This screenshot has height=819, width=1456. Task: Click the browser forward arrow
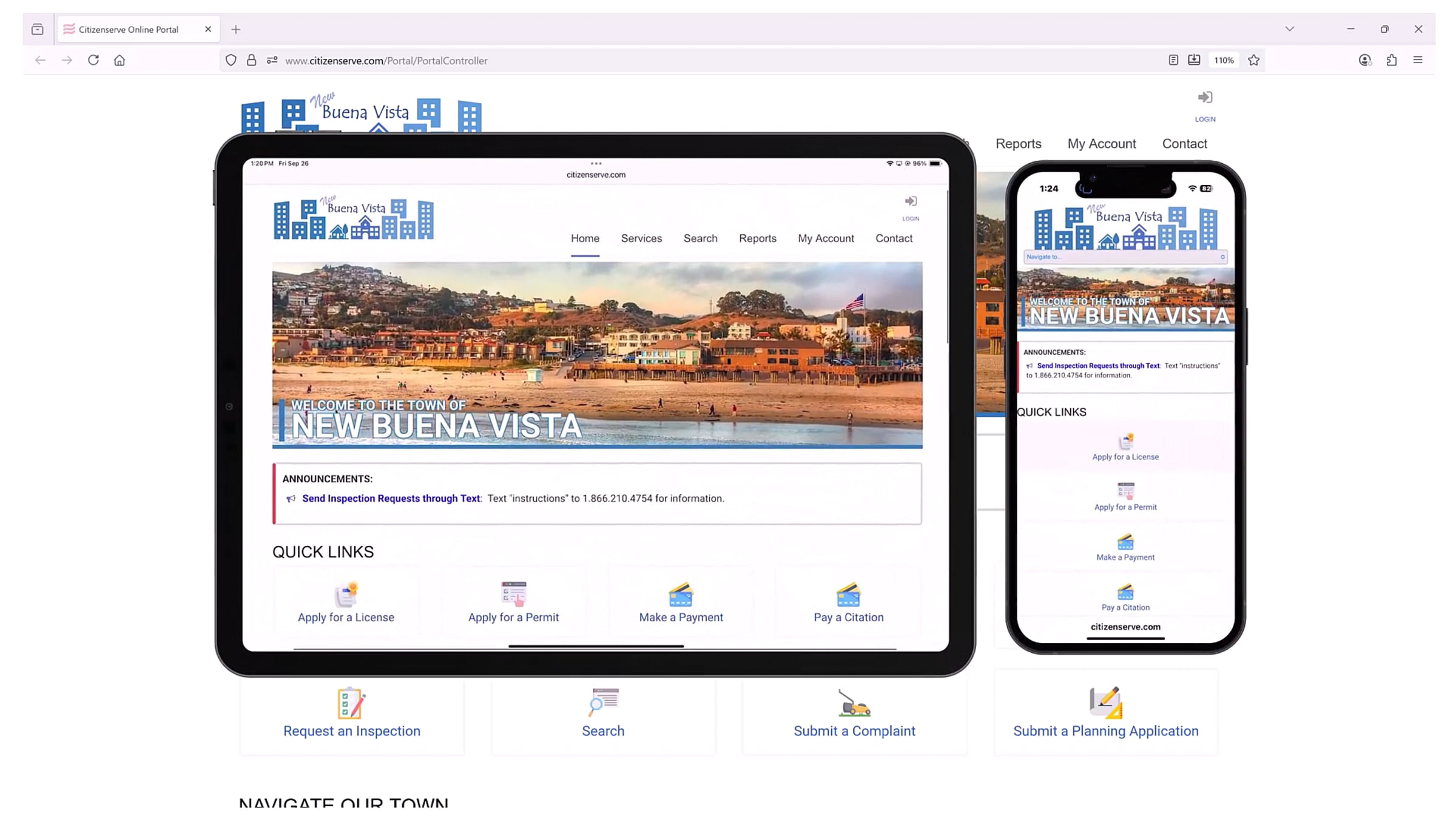(67, 60)
